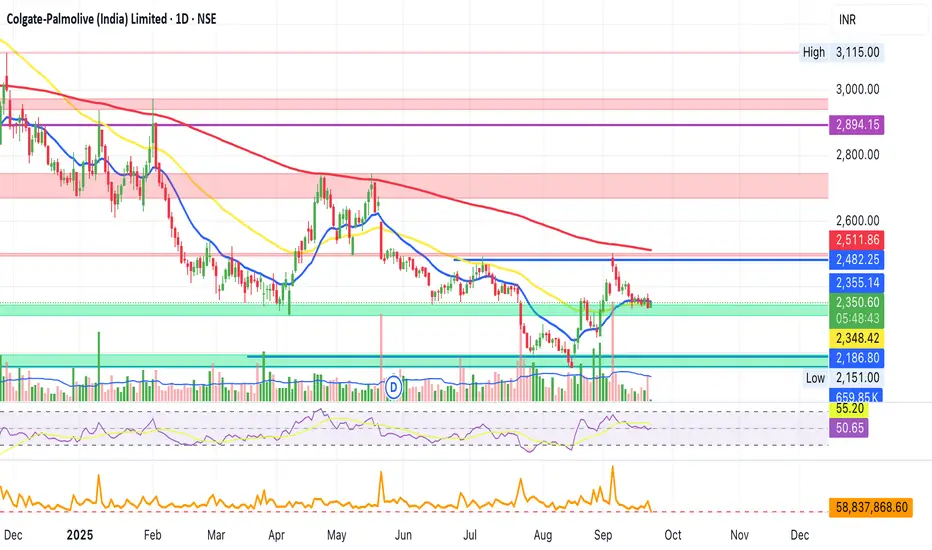Click the 3,000.00 price axis label
Screen dimensions: 932x550
(x=857, y=89)
